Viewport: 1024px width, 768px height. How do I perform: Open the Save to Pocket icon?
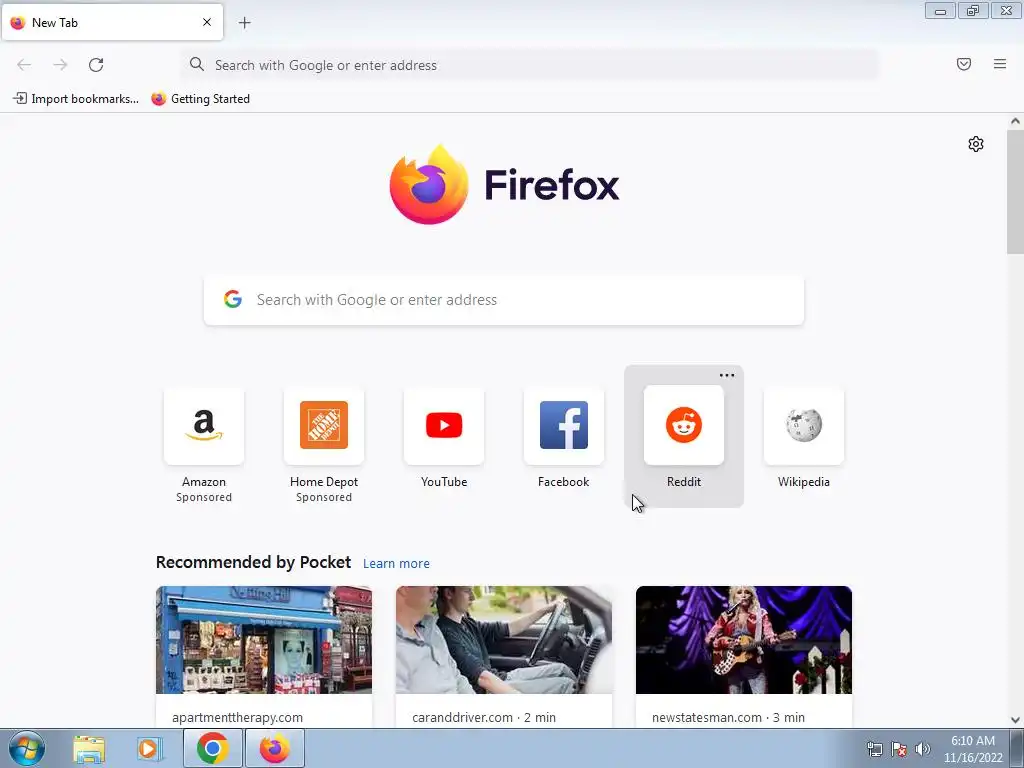click(964, 64)
